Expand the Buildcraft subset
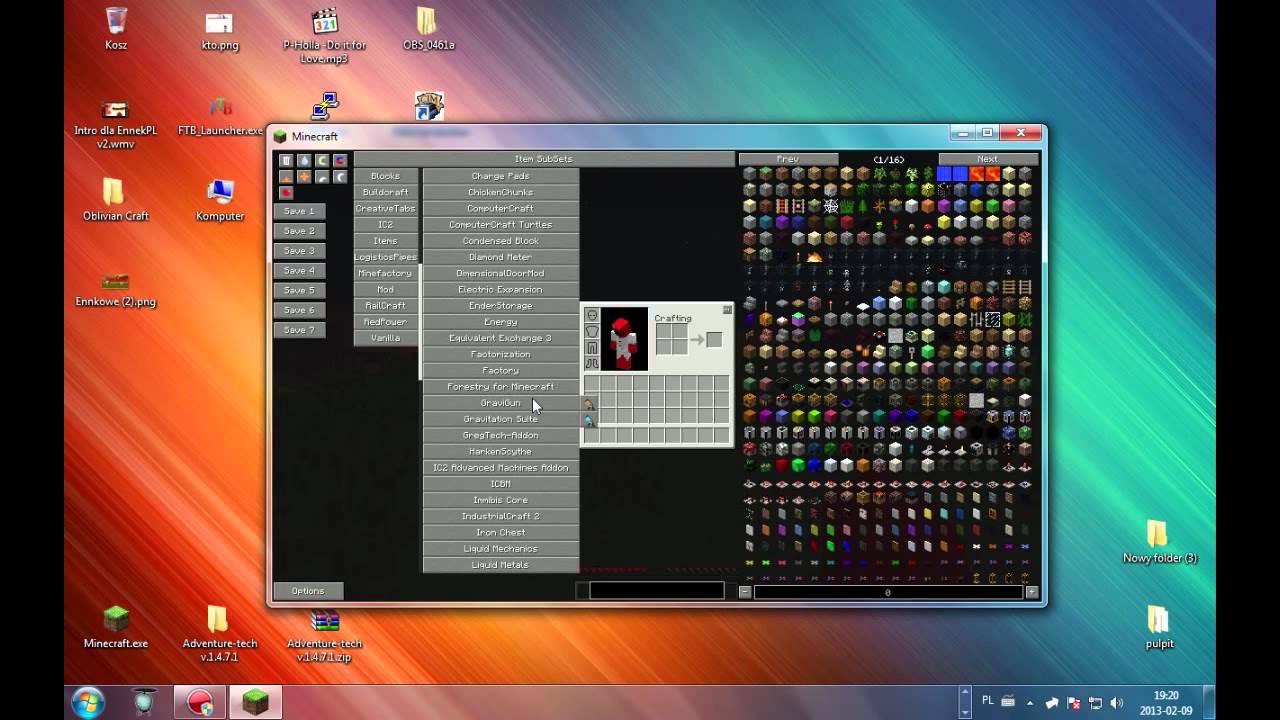Screen dimensions: 1280x720 [385, 192]
